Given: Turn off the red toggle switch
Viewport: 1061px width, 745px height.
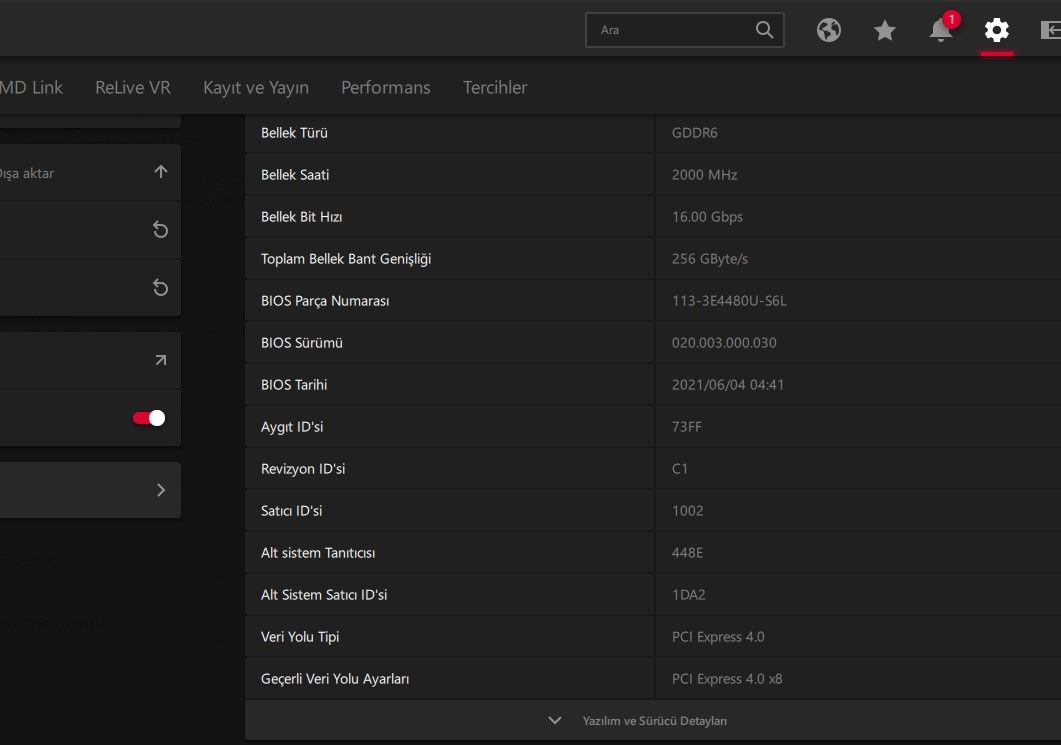Looking at the screenshot, I should click(149, 418).
